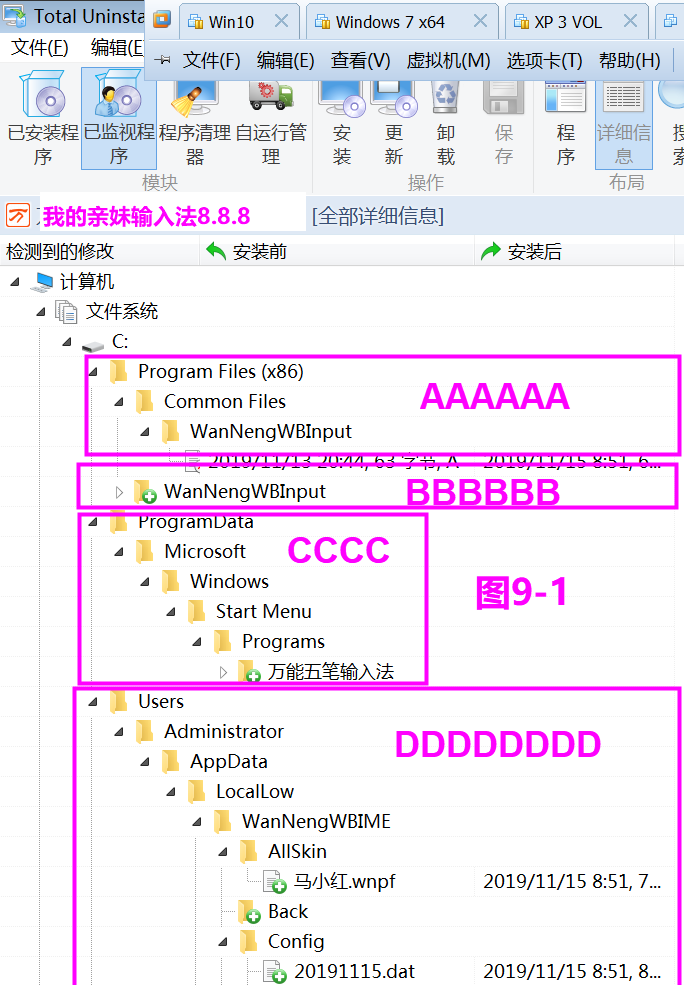Click the VMware home icon
Image resolution: width=684 pixels, height=985 pixels.
click(x=162, y=20)
